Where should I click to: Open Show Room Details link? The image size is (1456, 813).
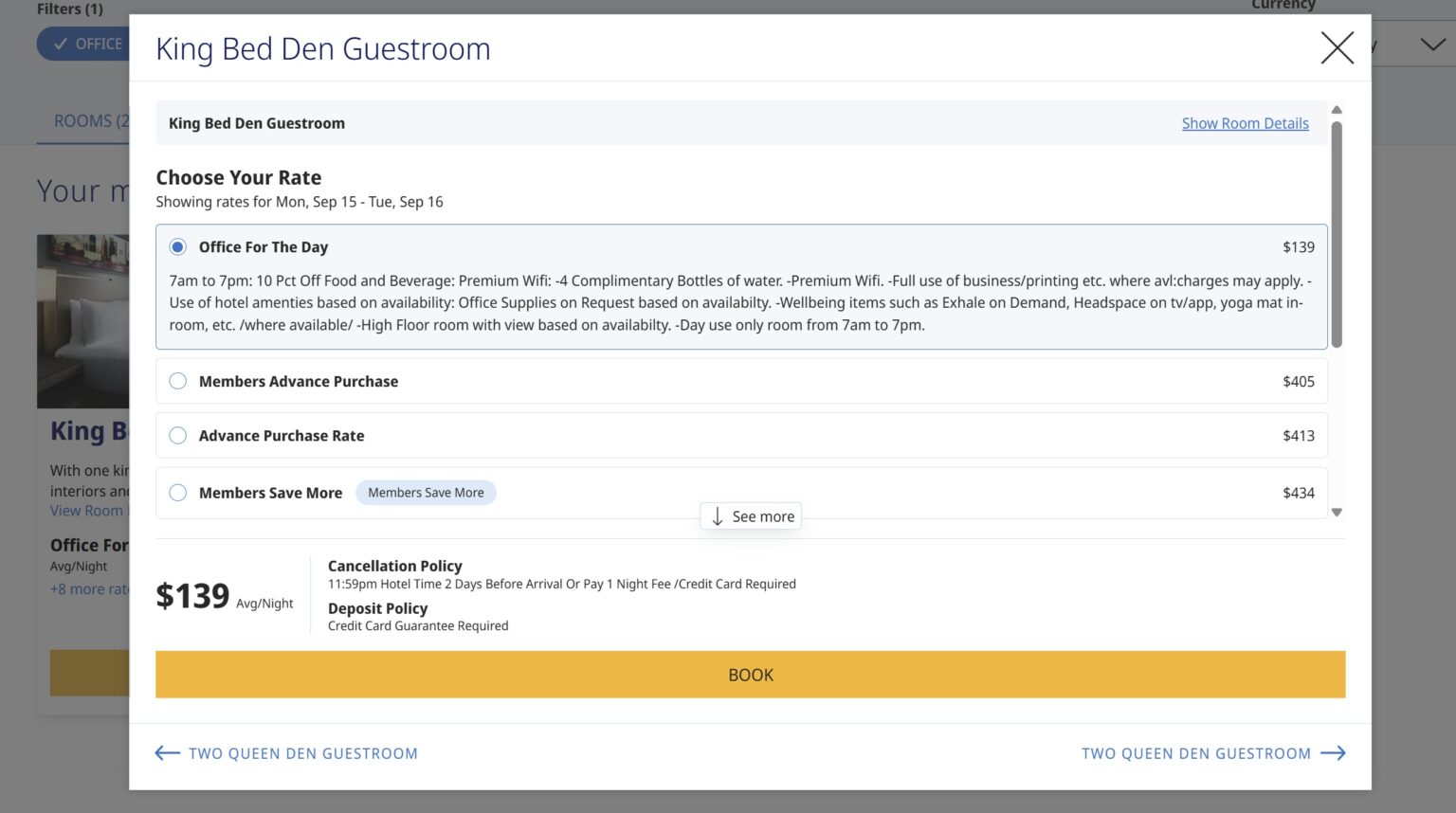(1245, 123)
